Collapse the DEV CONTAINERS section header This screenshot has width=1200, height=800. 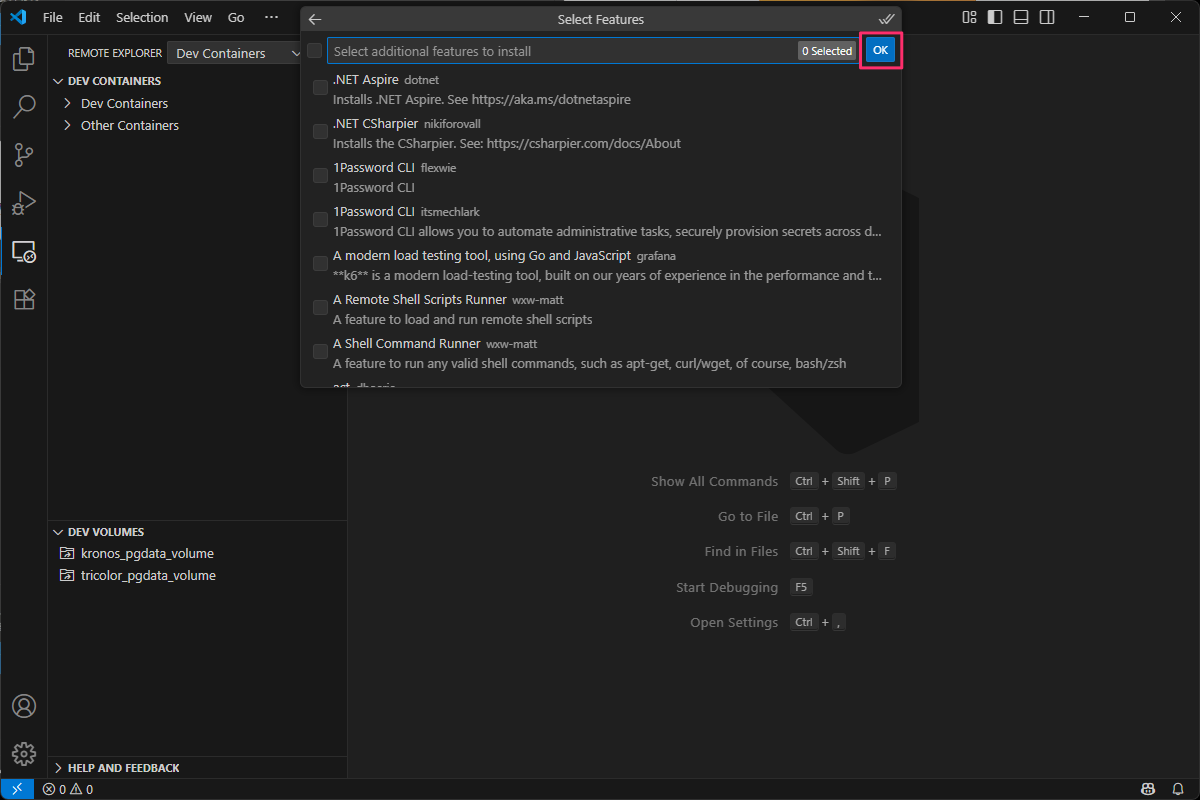(197, 81)
